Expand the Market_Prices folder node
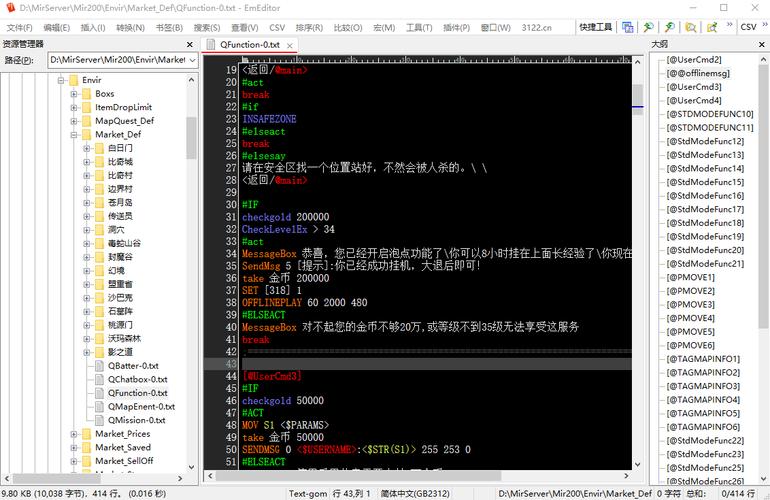The image size is (770, 500). [x=74, y=434]
